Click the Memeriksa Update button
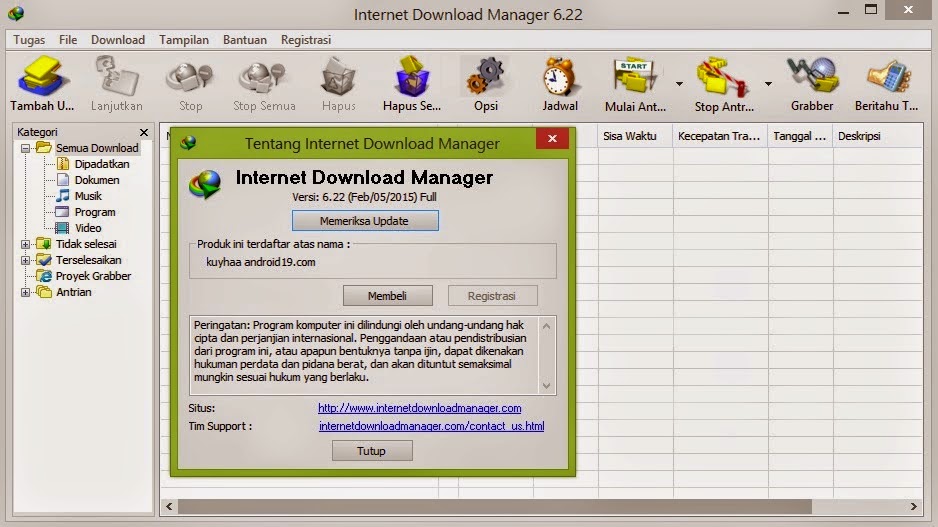The height and width of the screenshot is (527, 938). click(x=365, y=221)
